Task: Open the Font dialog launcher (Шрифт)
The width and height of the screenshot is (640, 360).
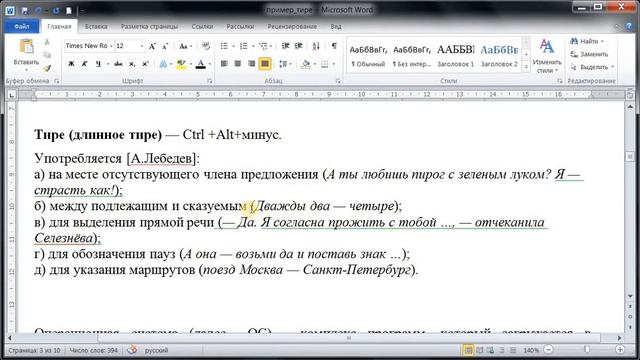Action: click(x=210, y=81)
